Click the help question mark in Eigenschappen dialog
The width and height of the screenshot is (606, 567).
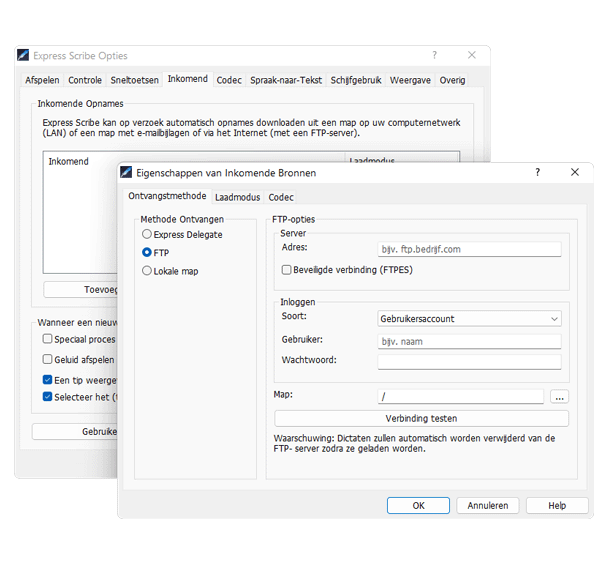click(537, 172)
